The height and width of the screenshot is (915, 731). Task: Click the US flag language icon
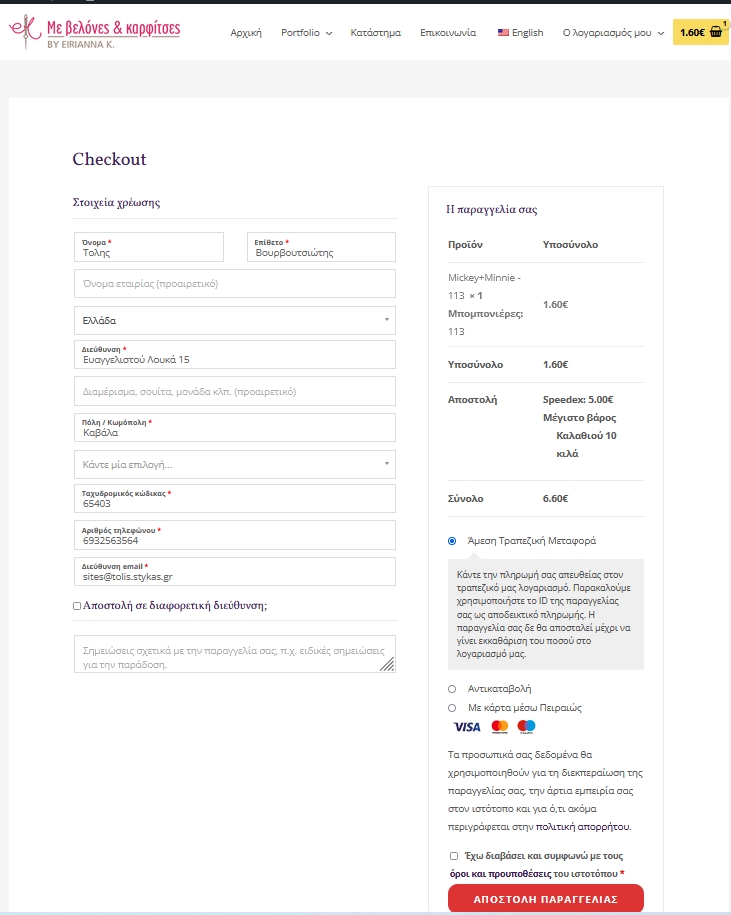click(503, 33)
